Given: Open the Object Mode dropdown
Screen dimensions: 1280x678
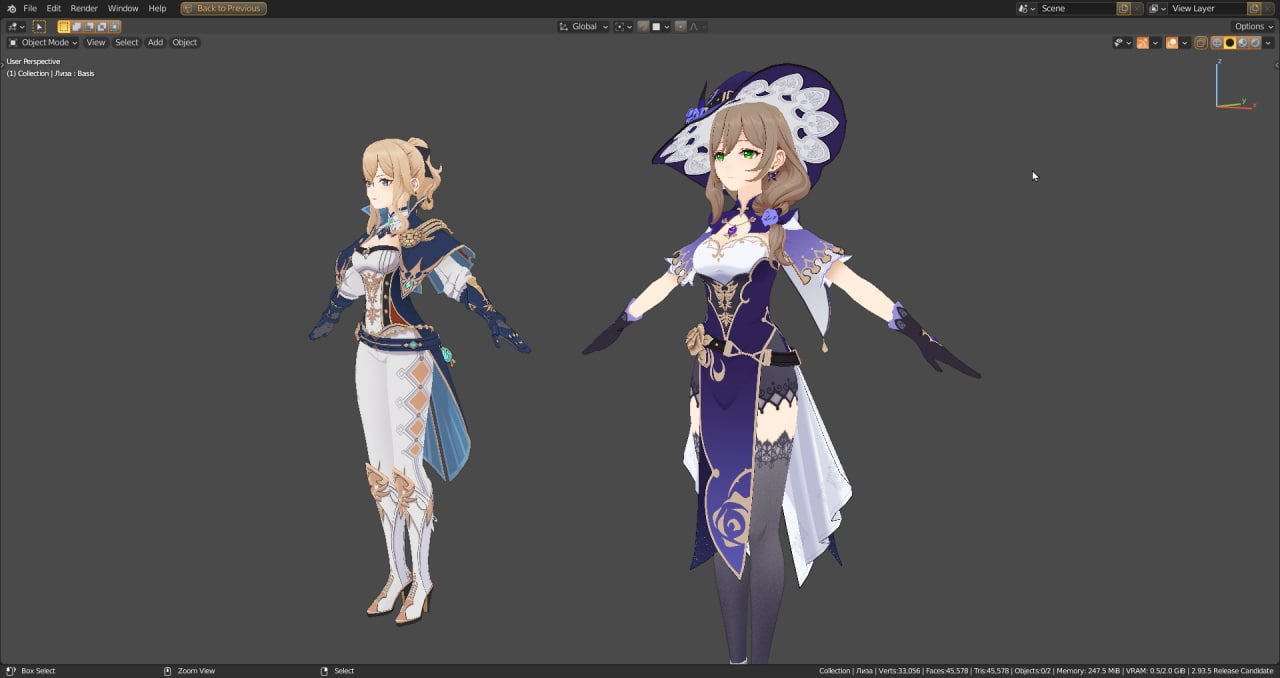Looking at the screenshot, I should point(43,43).
